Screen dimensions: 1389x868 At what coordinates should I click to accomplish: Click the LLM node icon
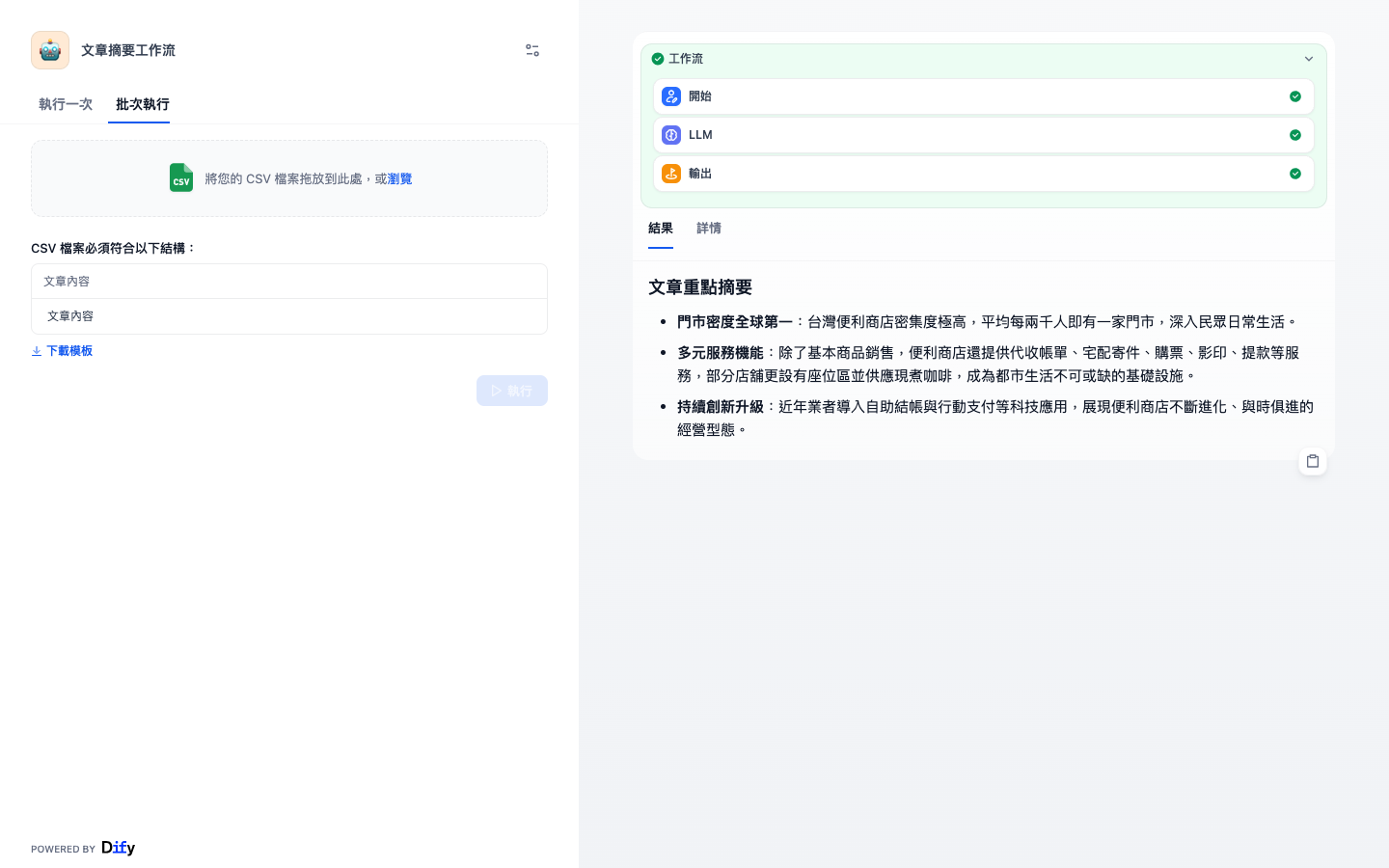pyautogui.click(x=671, y=135)
